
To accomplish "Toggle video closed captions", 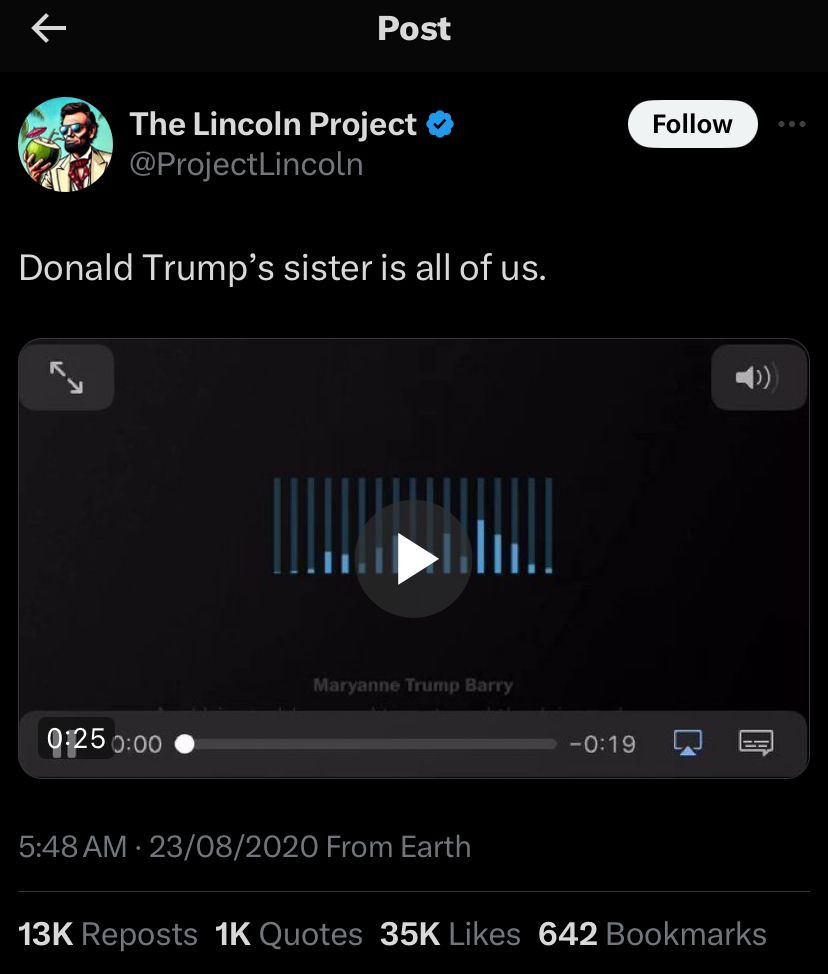I will (755, 743).
